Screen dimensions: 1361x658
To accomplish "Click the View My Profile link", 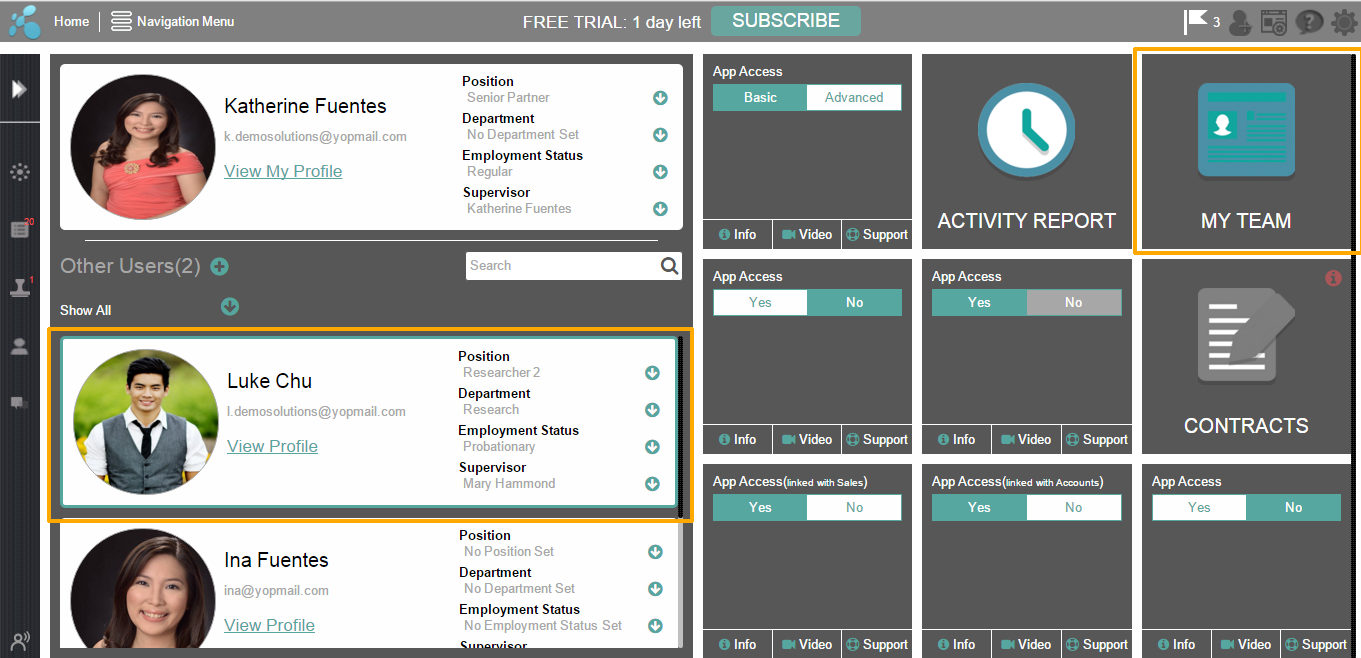I will 283,172.
